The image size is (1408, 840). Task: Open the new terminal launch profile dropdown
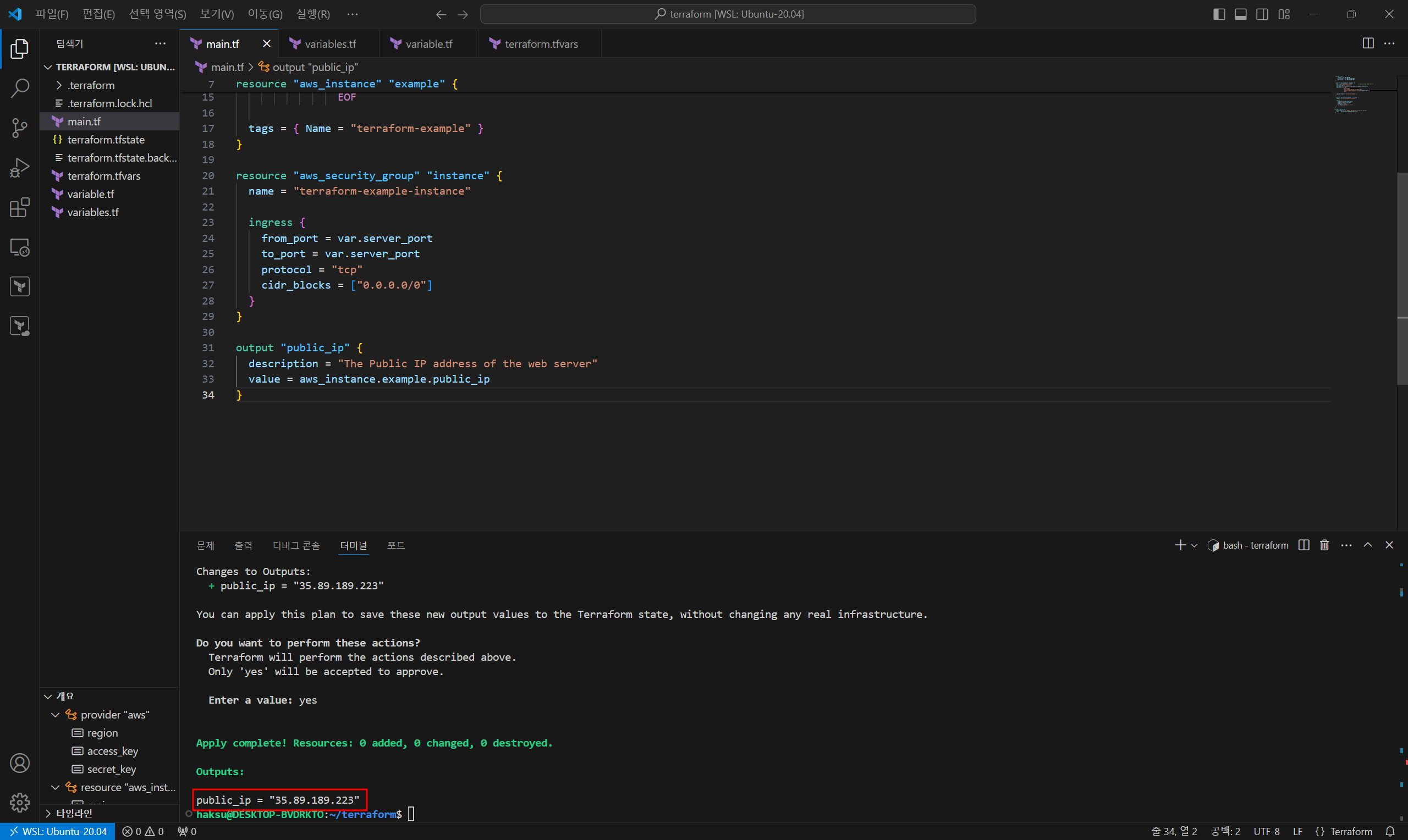1194,546
